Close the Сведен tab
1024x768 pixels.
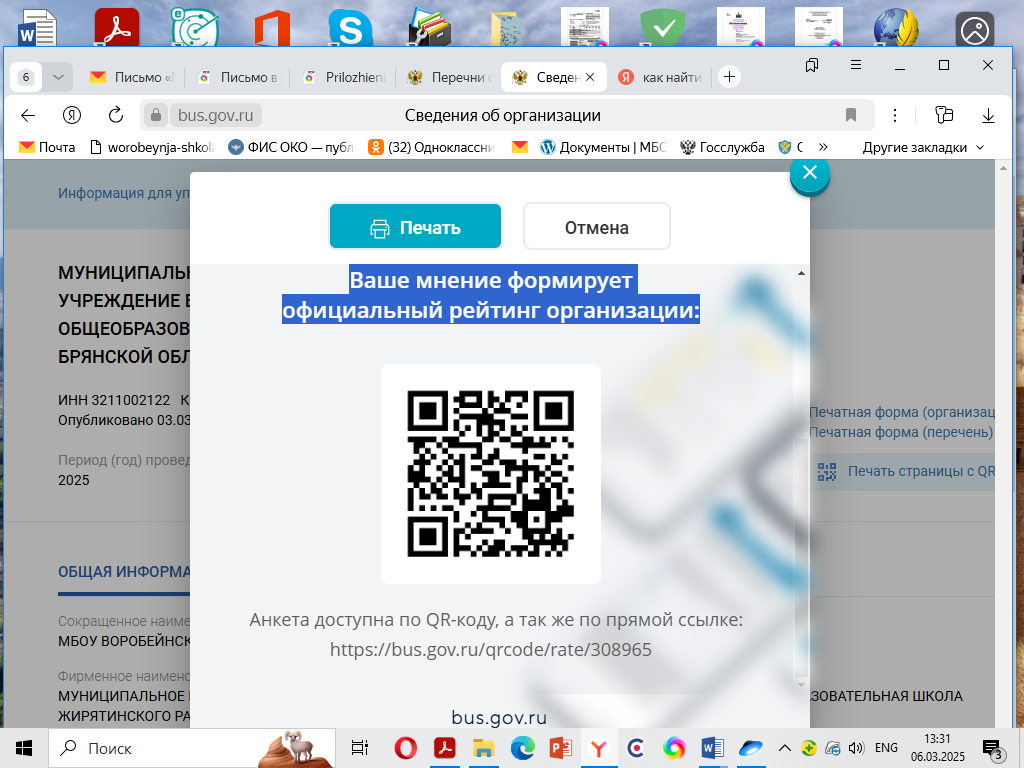590,77
